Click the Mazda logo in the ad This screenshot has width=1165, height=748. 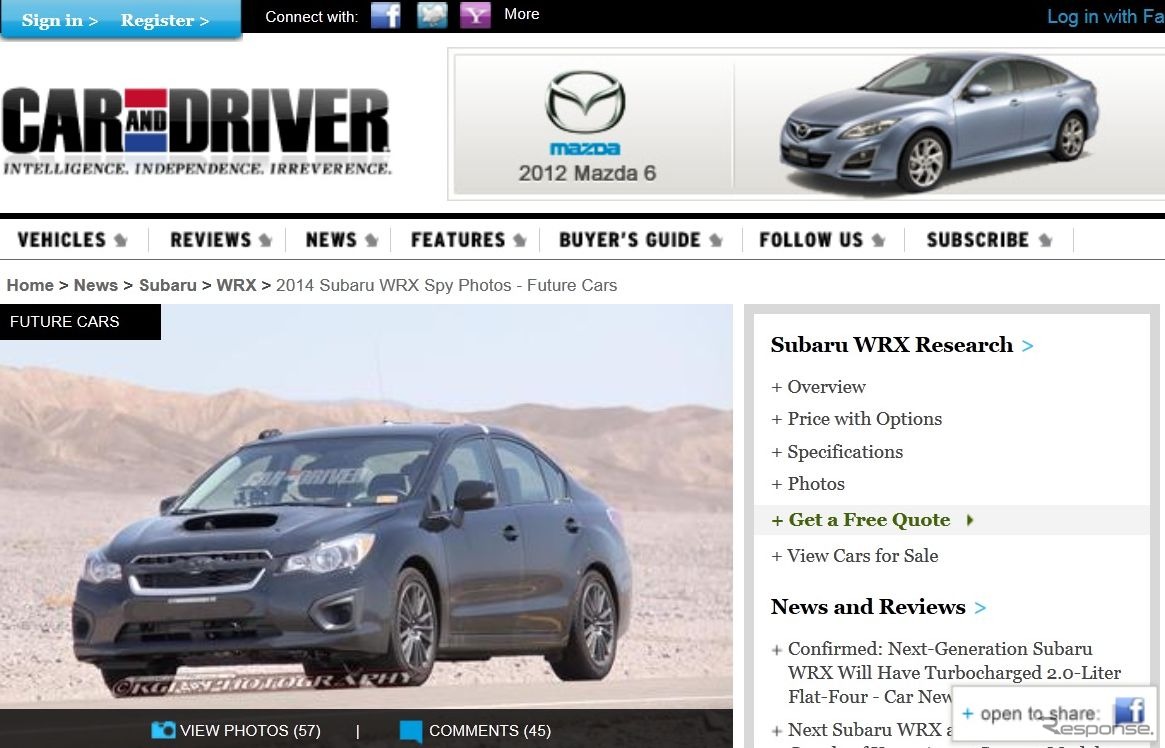585,112
